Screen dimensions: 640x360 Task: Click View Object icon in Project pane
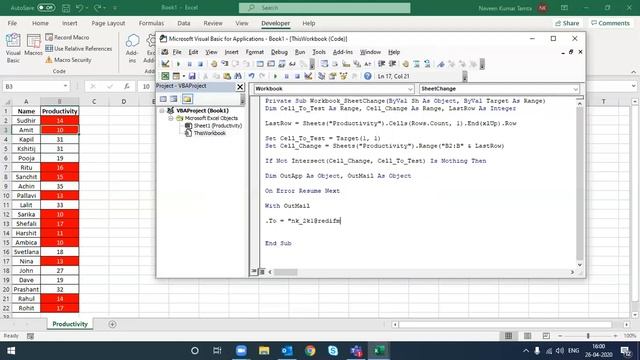(x=174, y=99)
